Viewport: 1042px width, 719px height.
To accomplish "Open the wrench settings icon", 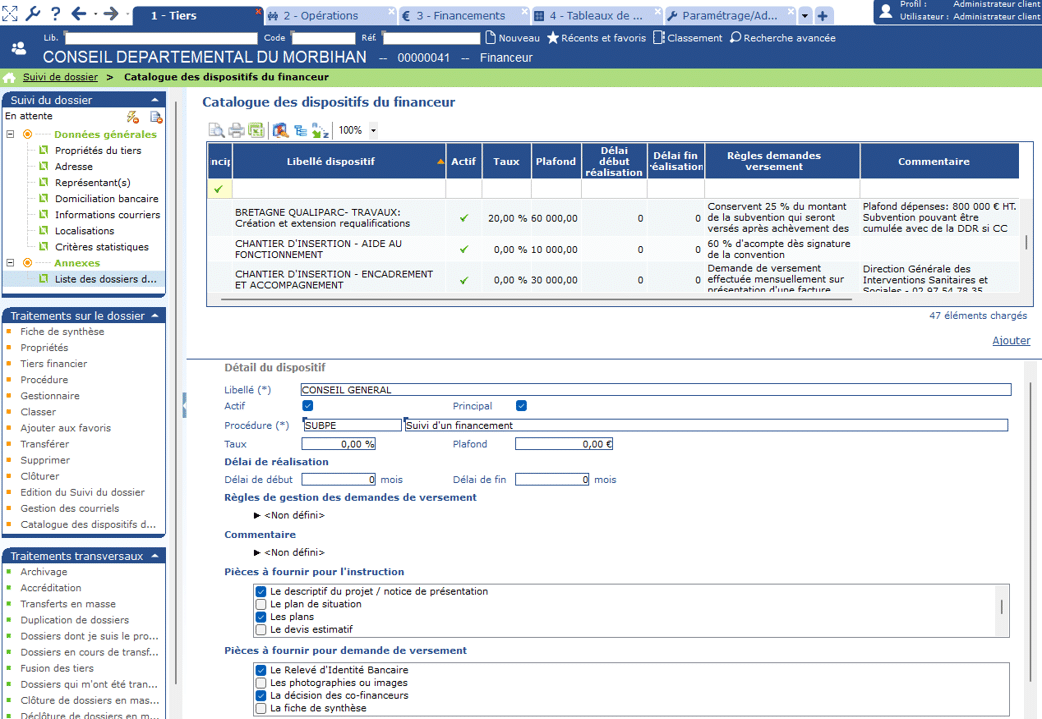I will (33, 14).
